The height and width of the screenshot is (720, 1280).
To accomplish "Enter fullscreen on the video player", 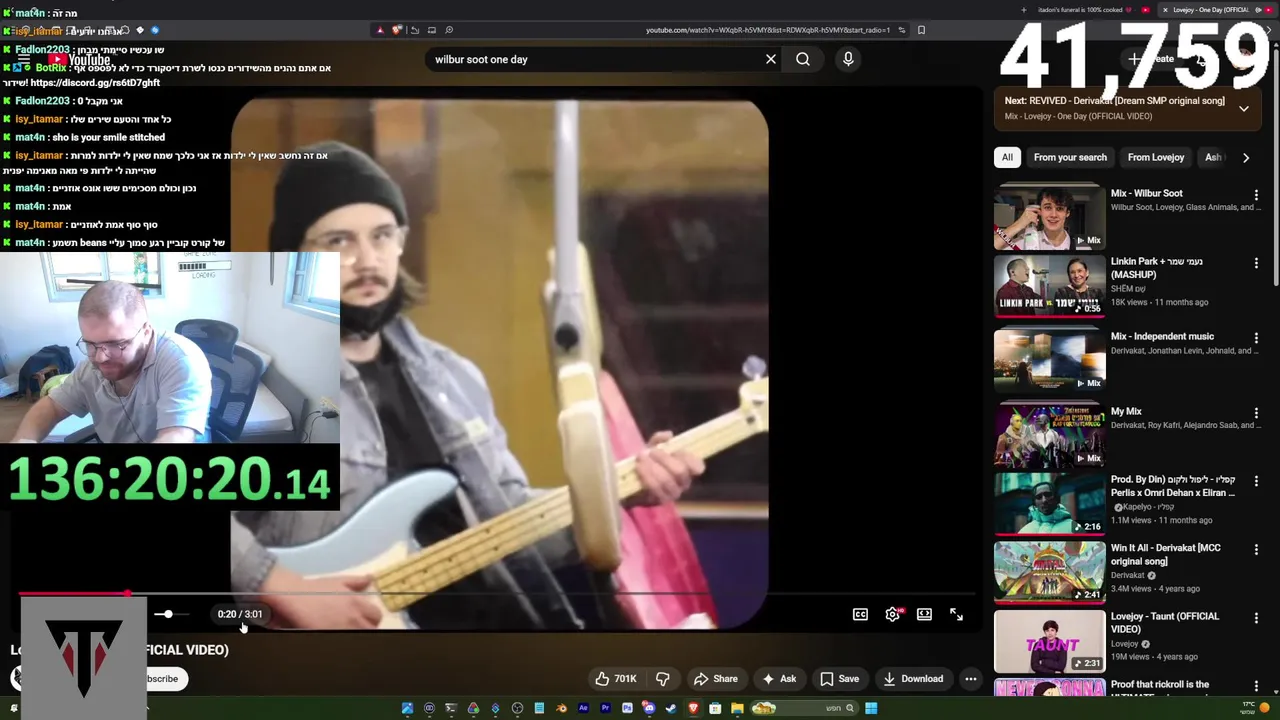I will (956, 614).
